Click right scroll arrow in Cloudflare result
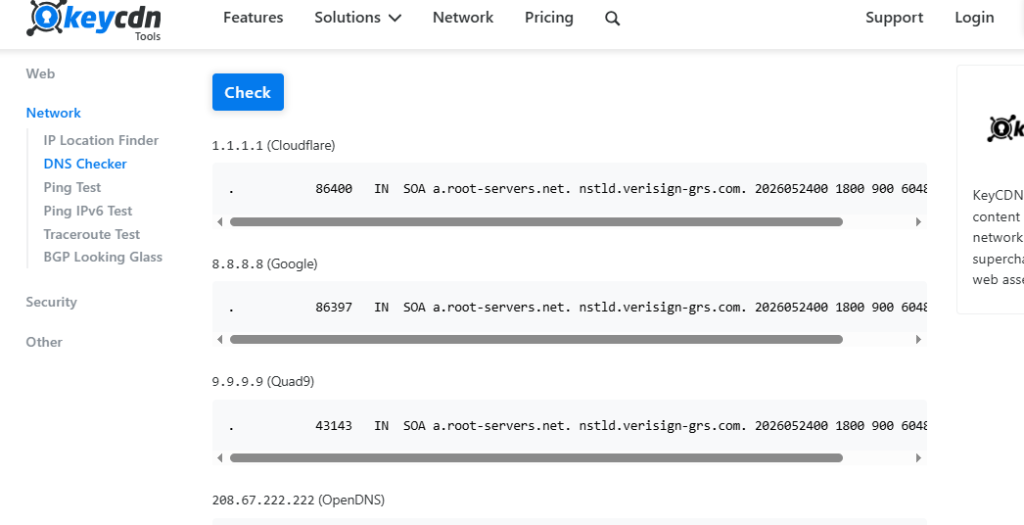 (918, 222)
